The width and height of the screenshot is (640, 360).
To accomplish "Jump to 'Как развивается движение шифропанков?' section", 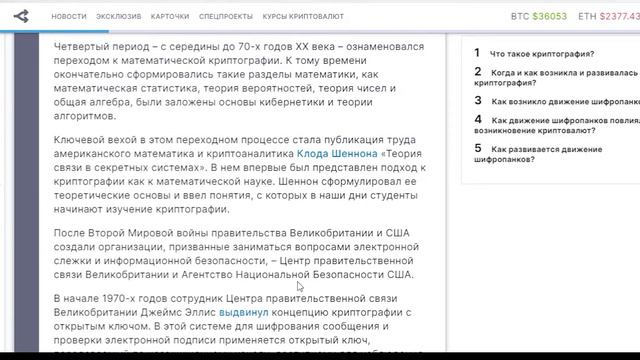I will (x=538, y=154).
